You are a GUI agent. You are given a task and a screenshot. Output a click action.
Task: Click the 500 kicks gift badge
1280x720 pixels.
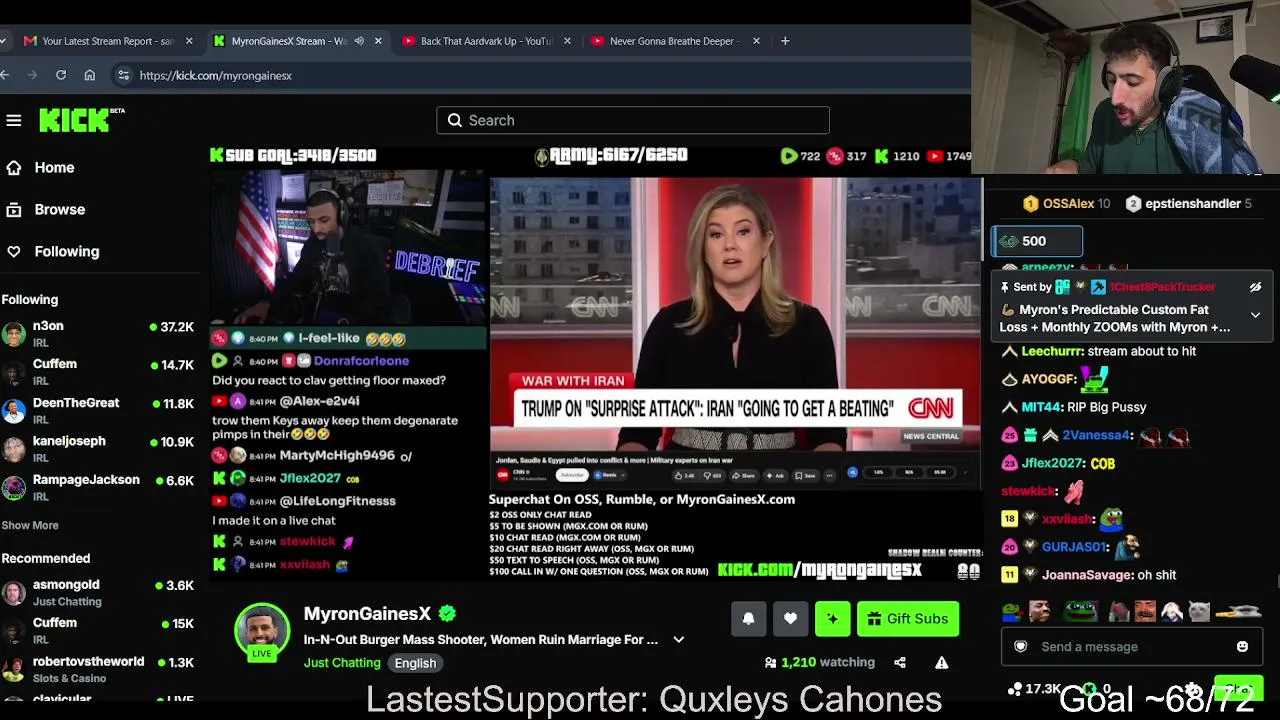(1036, 241)
